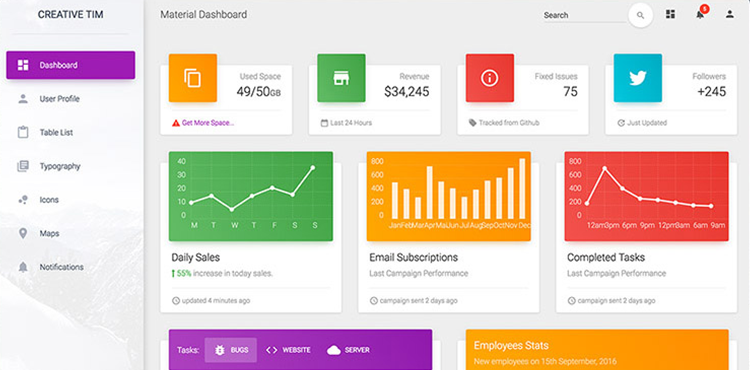Click the blue Twitter Followers icon tile

pos(638,78)
